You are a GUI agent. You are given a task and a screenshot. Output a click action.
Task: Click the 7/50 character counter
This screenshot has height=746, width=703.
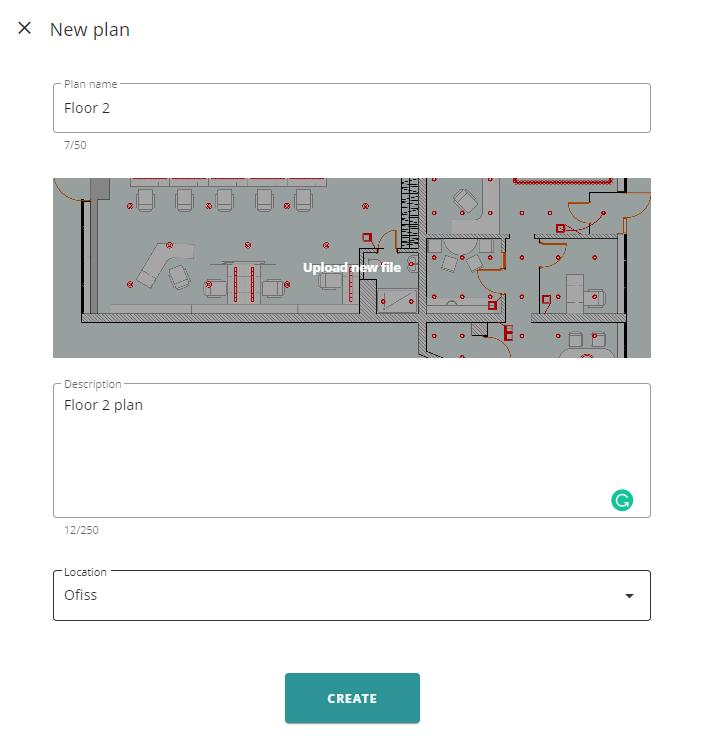[x=75, y=145]
